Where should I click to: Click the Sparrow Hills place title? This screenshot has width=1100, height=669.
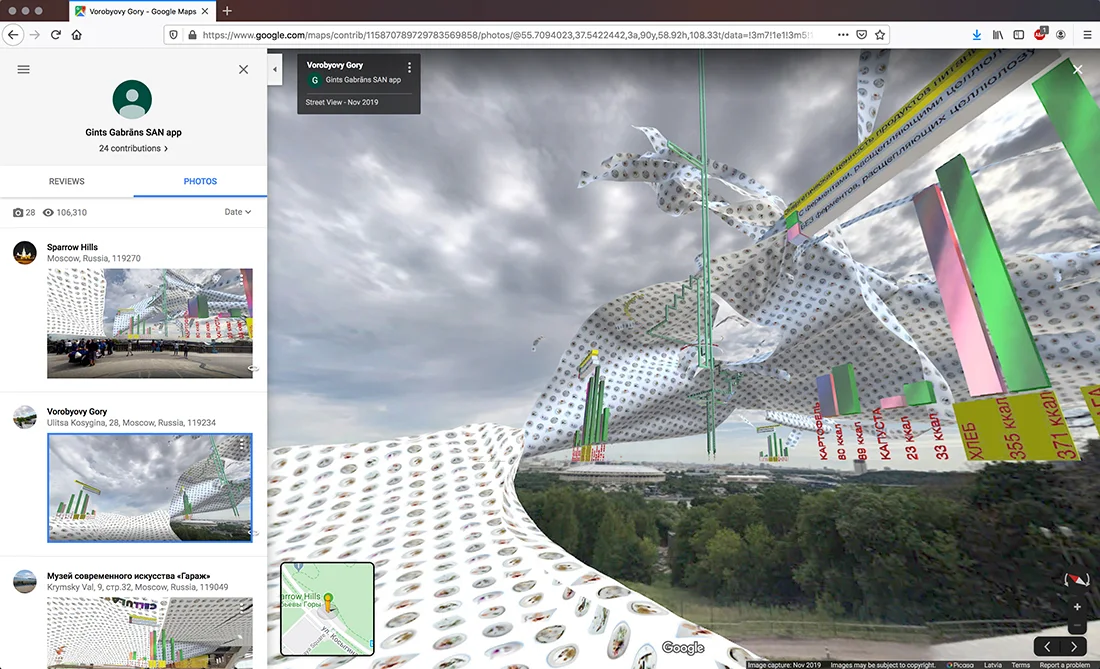point(72,247)
